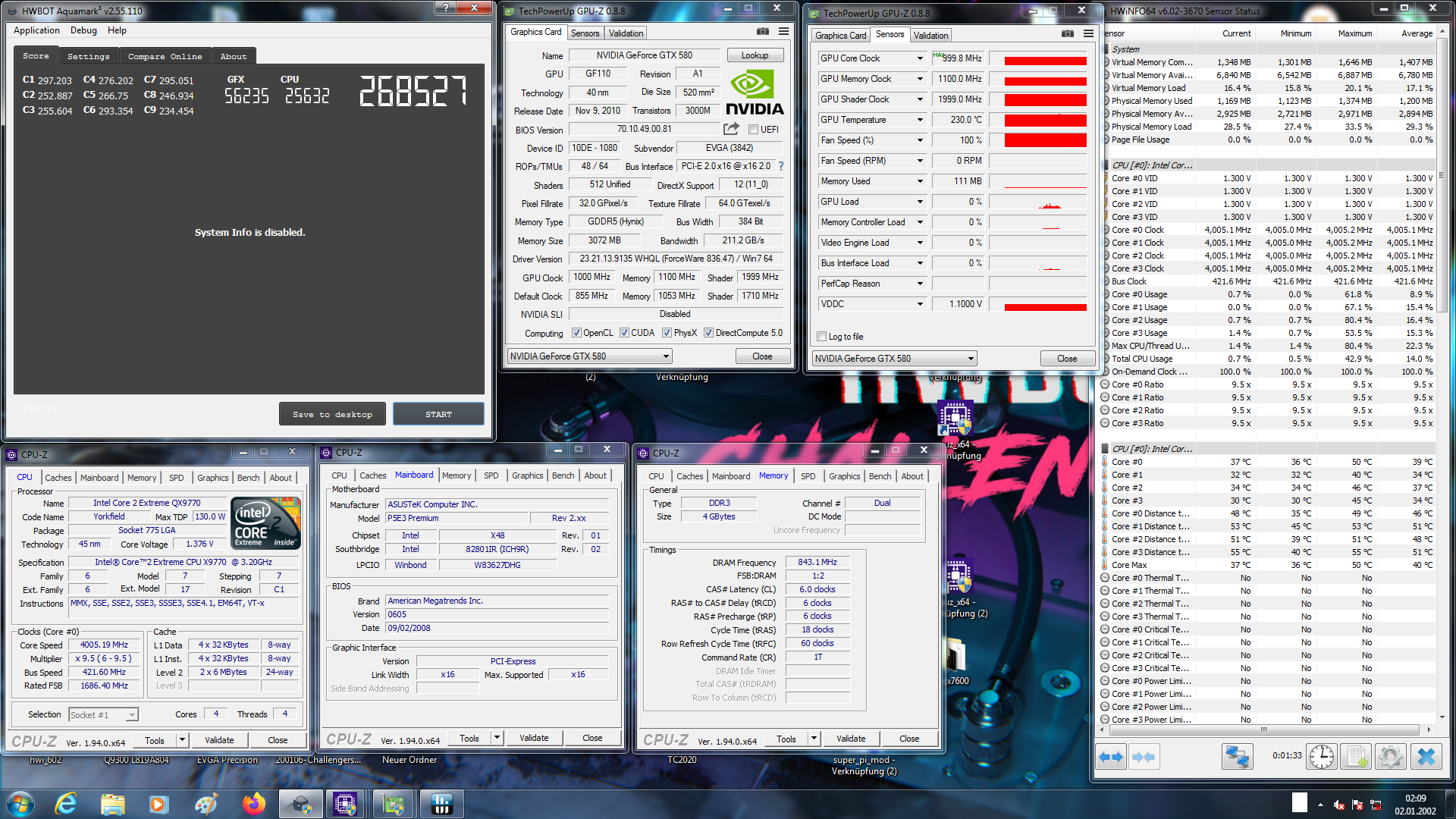
Task: Enable Log to file checkbox
Action: [x=822, y=337]
